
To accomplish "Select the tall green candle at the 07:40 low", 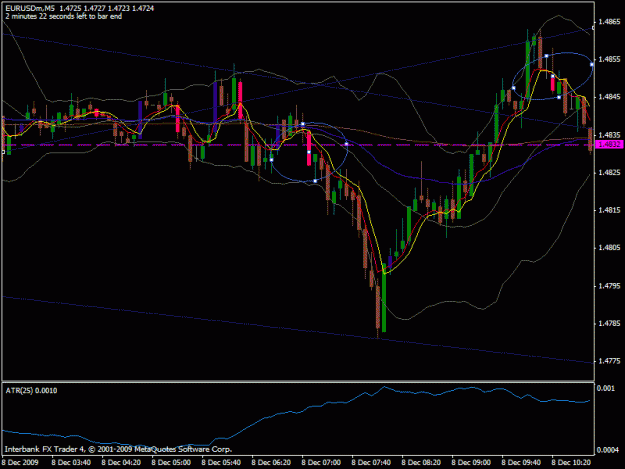I will tap(384, 298).
